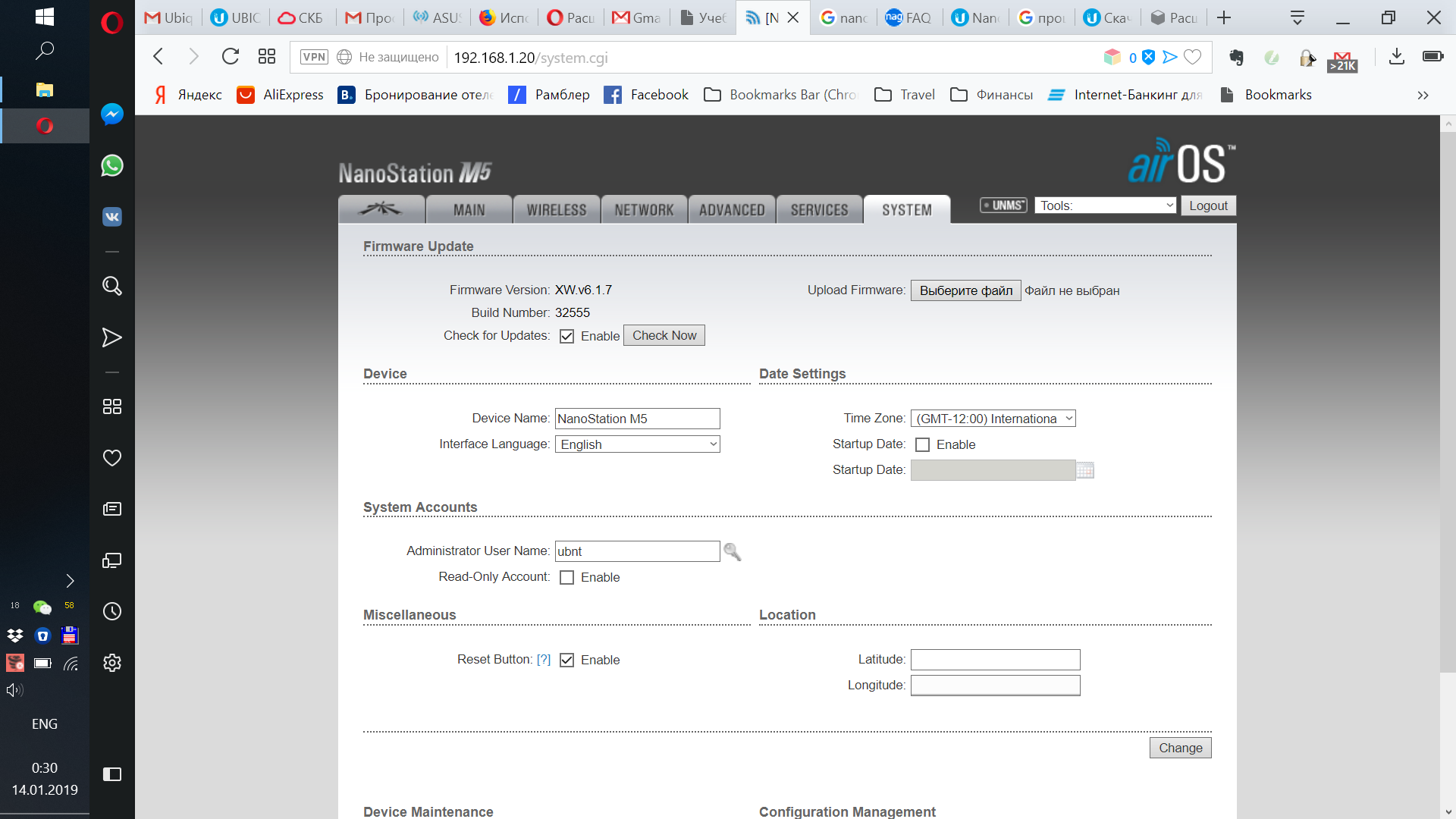The height and width of the screenshot is (819, 1456).
Task: Enable Startup Date checkbox
Action: (922, 444)
